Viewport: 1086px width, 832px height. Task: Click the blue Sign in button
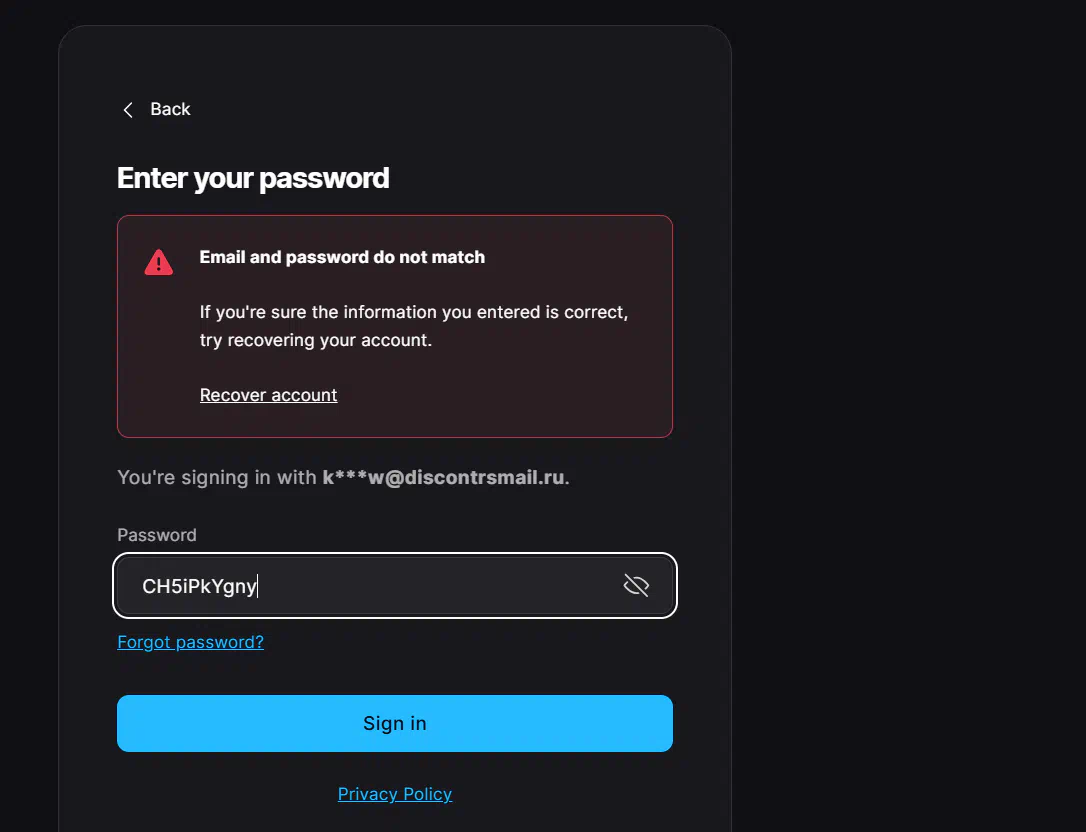pos(395,723)
